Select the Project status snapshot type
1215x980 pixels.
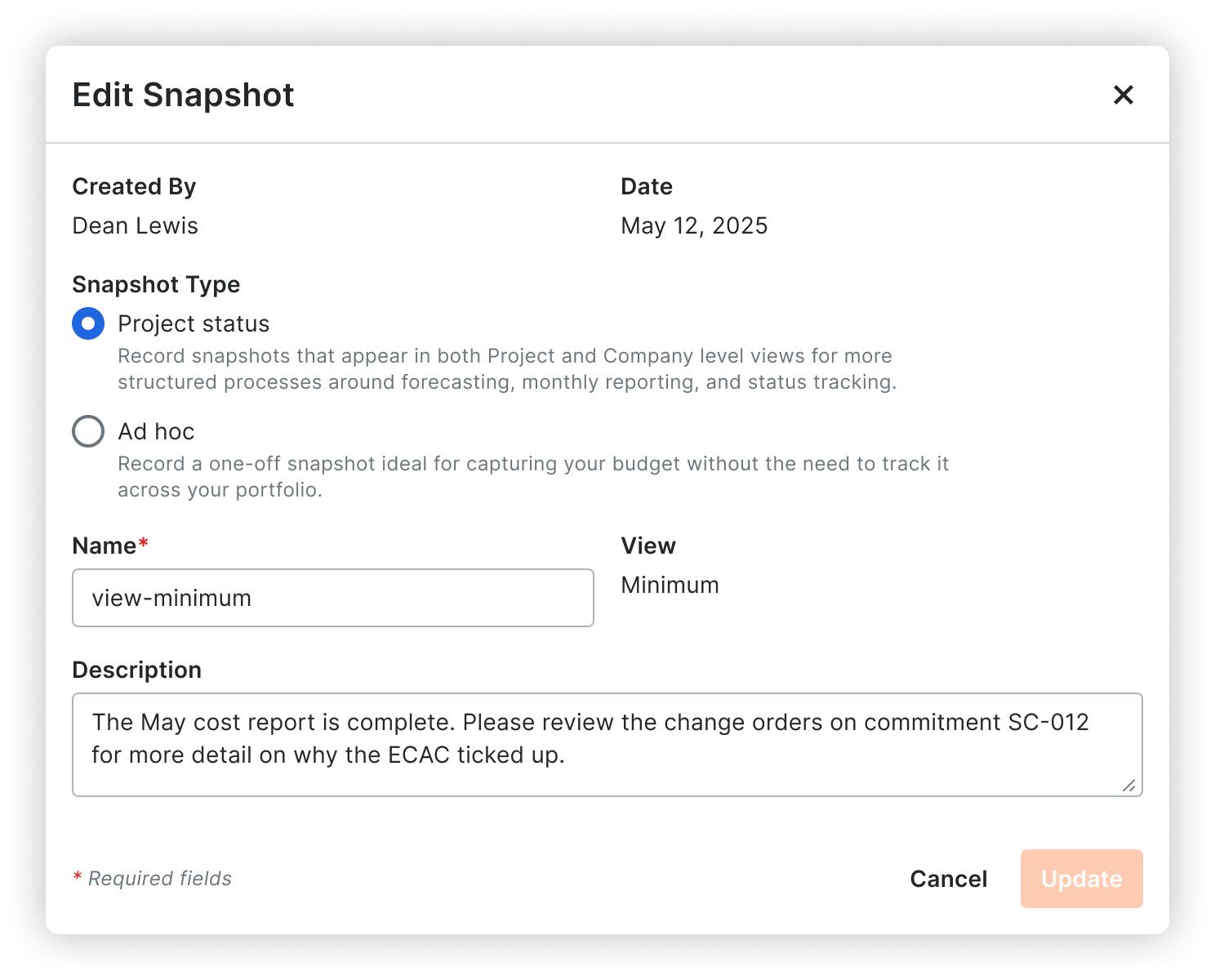pyautogui.click(x=87, y=323)
